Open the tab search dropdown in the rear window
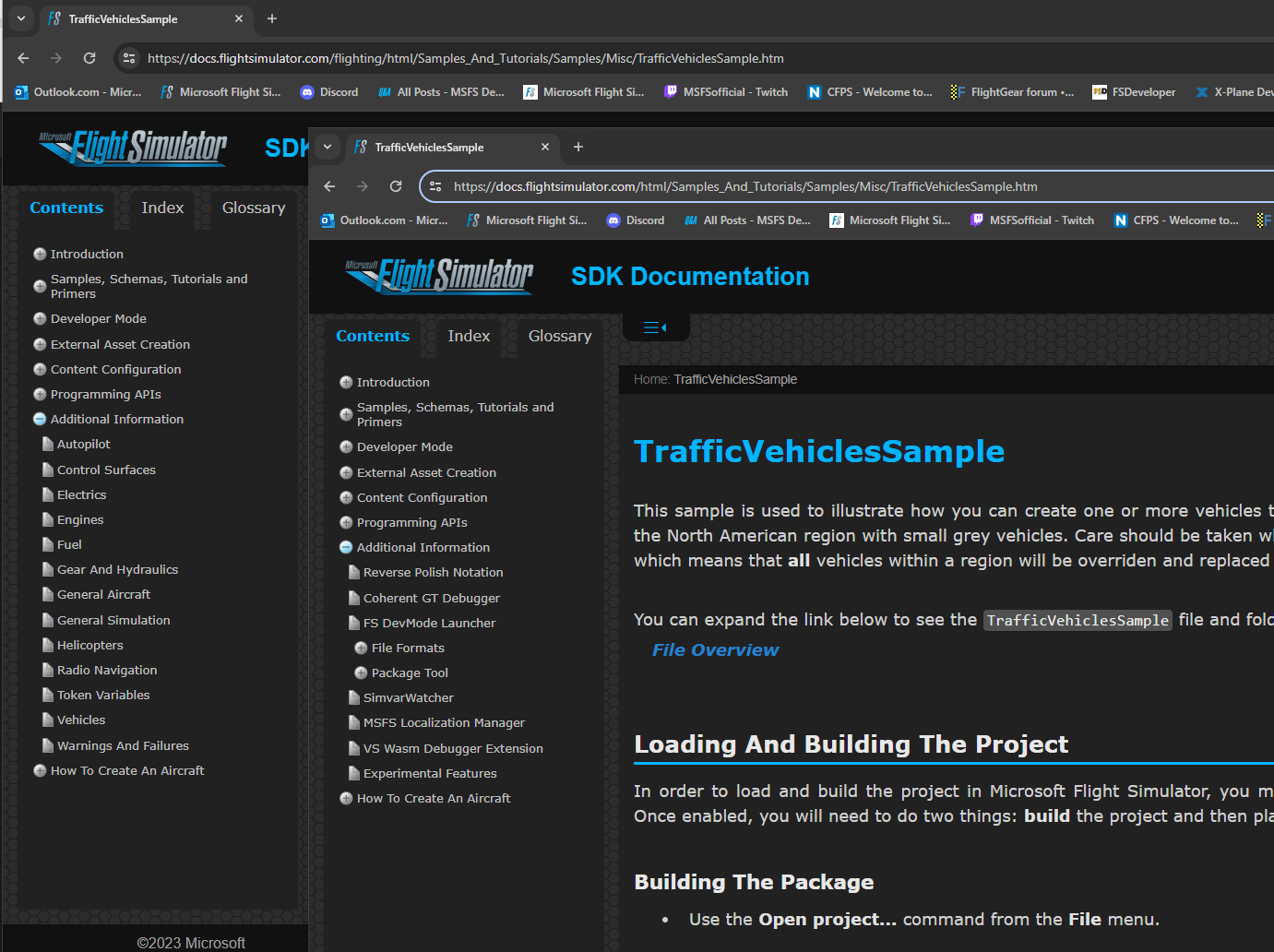 click(21, 18)
